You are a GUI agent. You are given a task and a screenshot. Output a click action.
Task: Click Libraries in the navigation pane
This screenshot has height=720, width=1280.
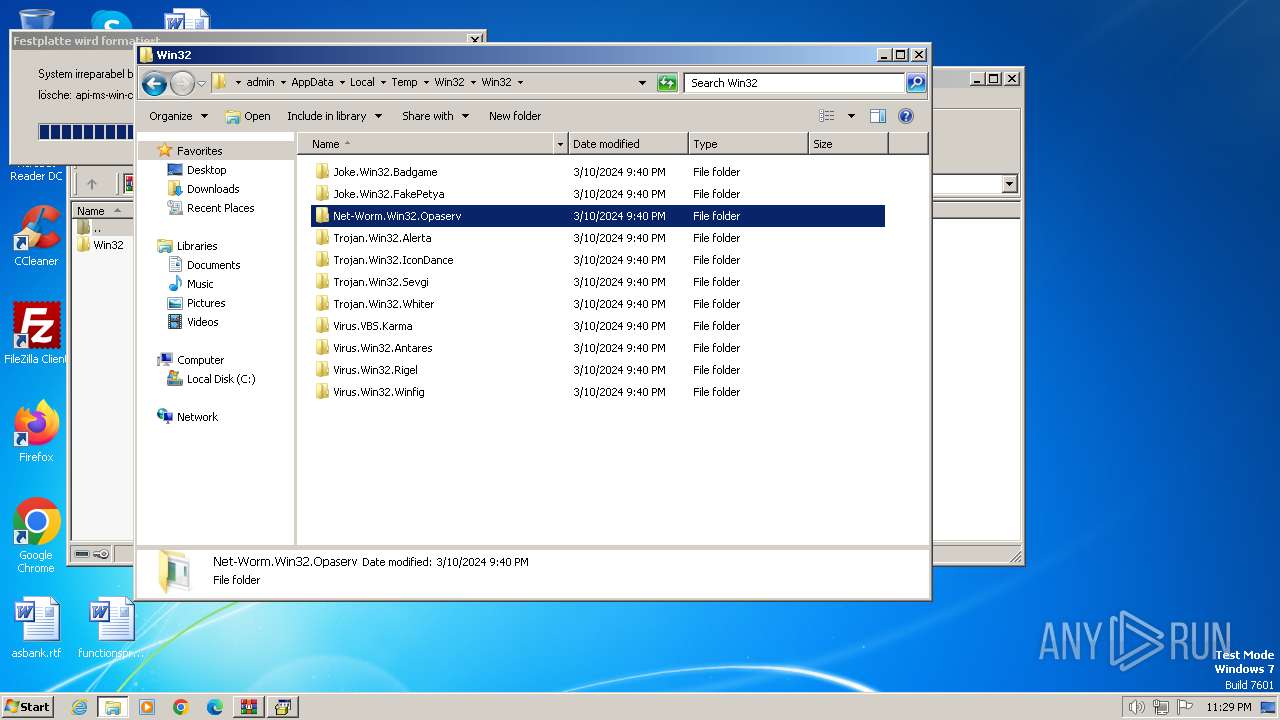click(x=197, y=246)
